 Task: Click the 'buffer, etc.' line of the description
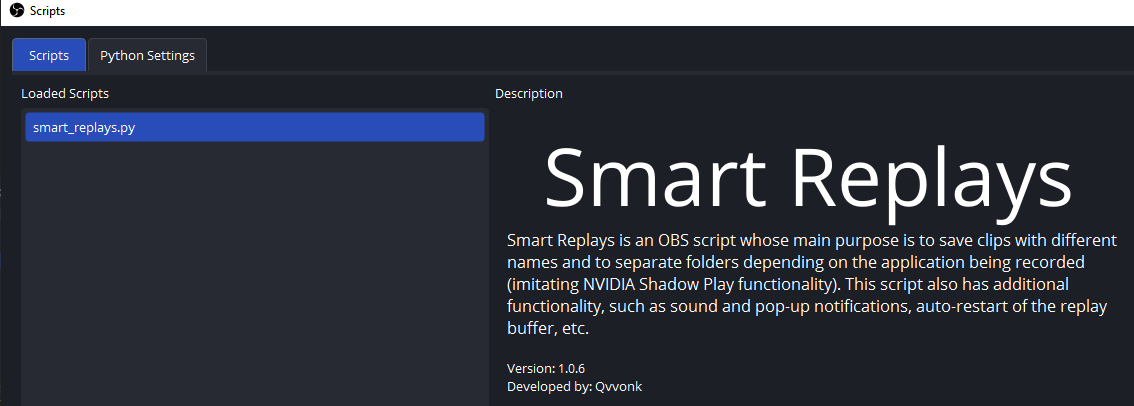(549, 329)
